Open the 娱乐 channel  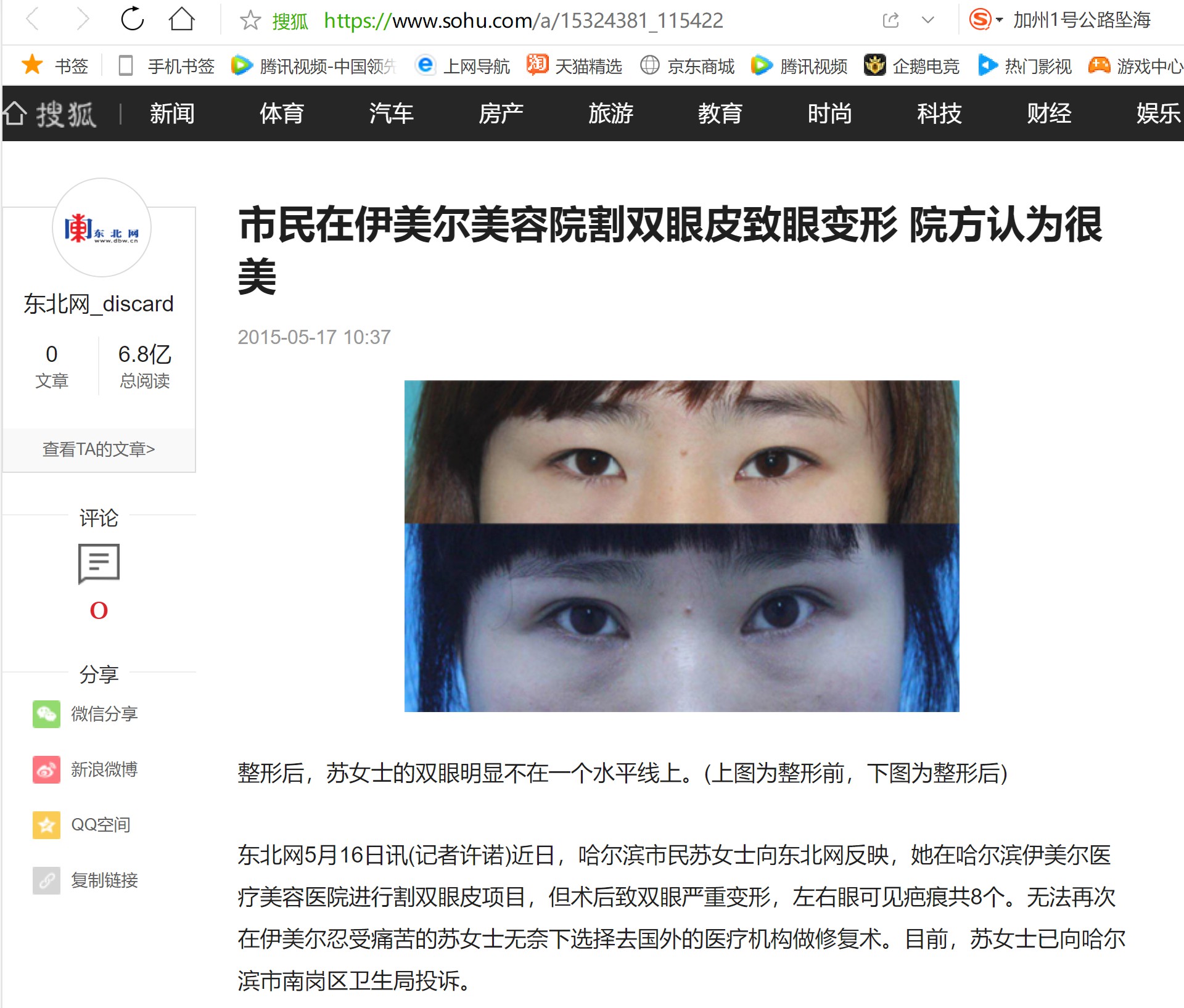[x=1159, y=113]
